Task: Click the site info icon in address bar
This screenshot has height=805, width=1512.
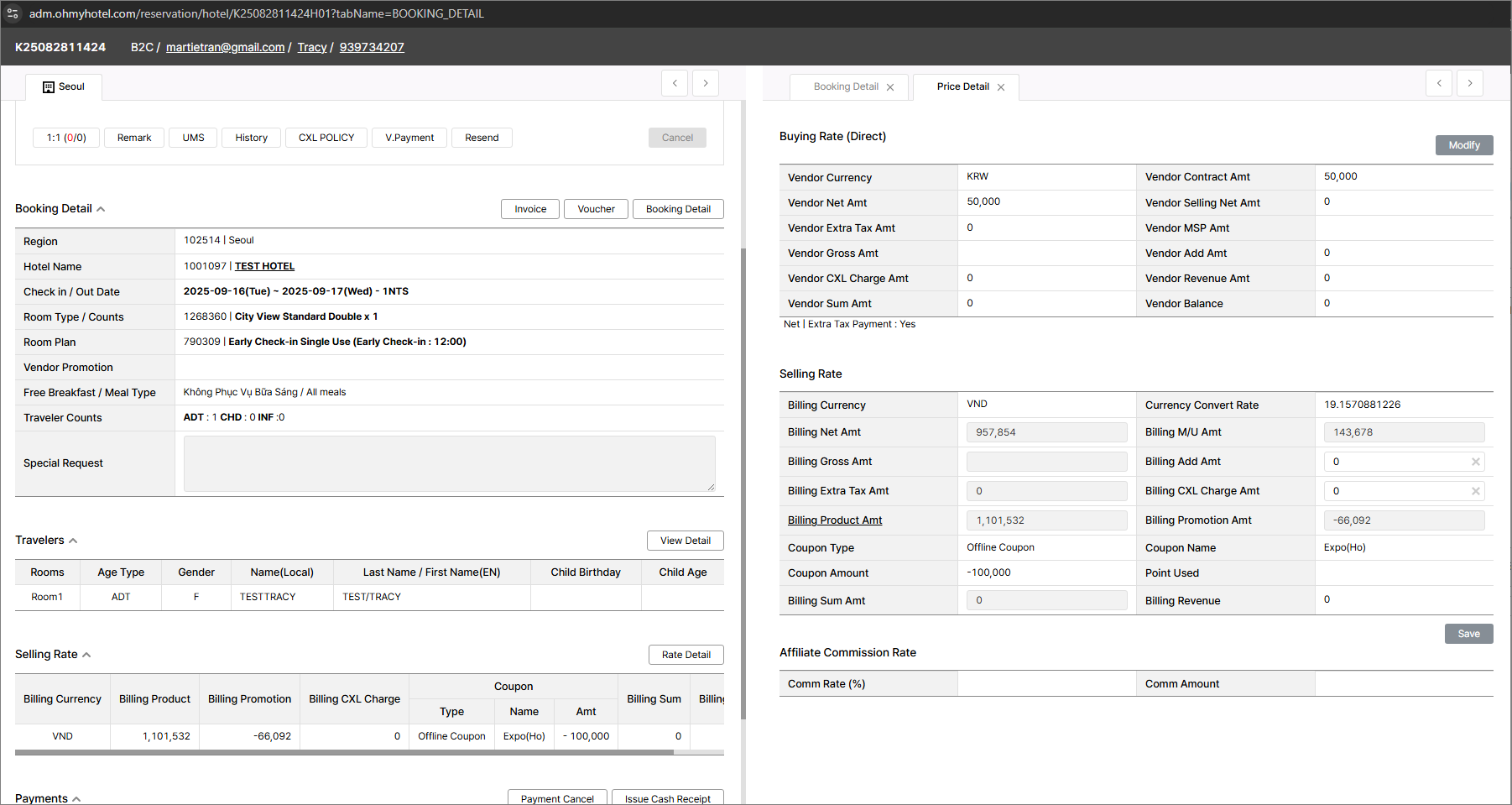Action: (13, 13)
